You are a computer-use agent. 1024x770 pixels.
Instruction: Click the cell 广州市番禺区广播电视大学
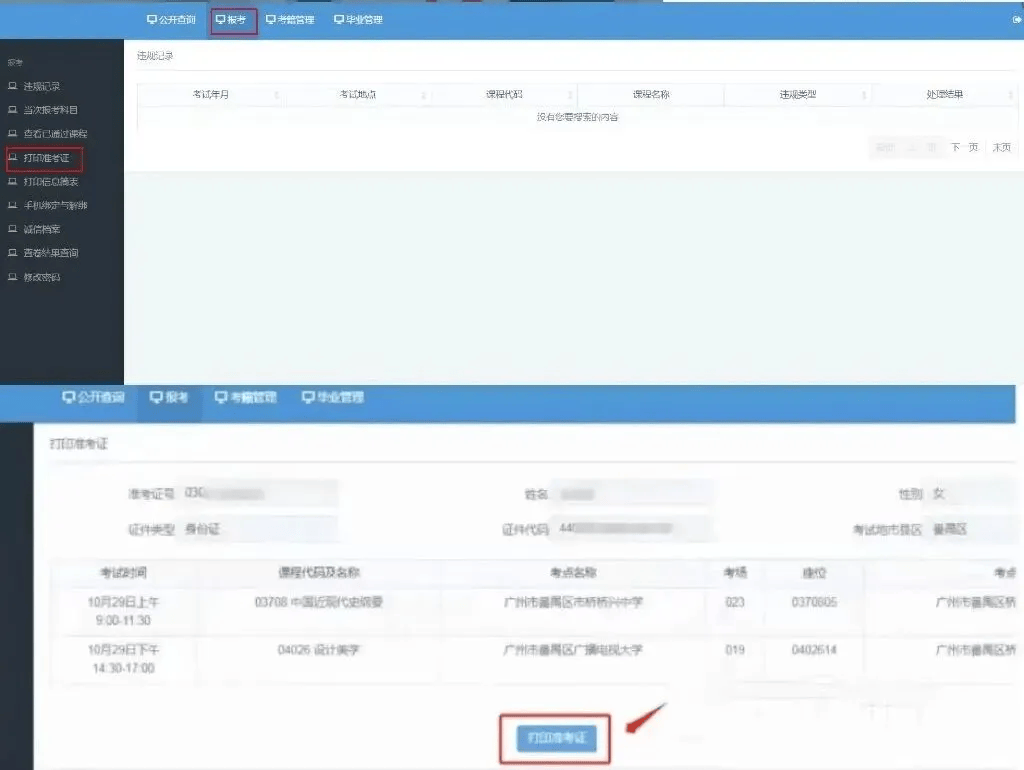(573, 650)
